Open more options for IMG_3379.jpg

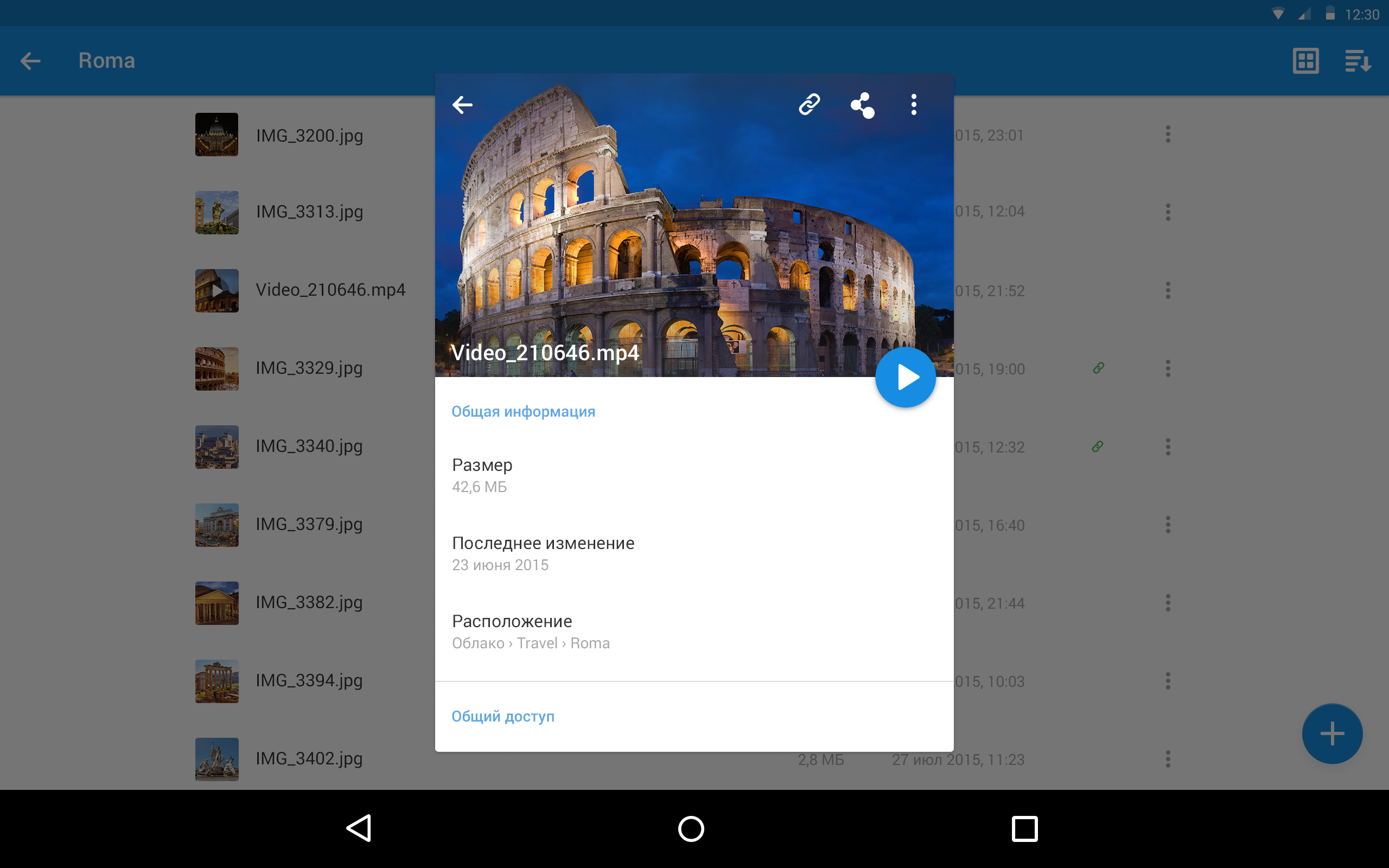pyautogui.click(x=1168, y=525)
